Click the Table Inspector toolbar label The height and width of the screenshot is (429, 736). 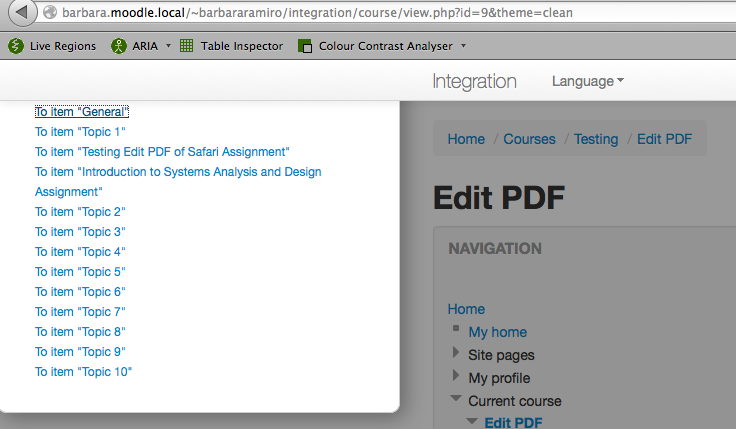click(242, 46)
